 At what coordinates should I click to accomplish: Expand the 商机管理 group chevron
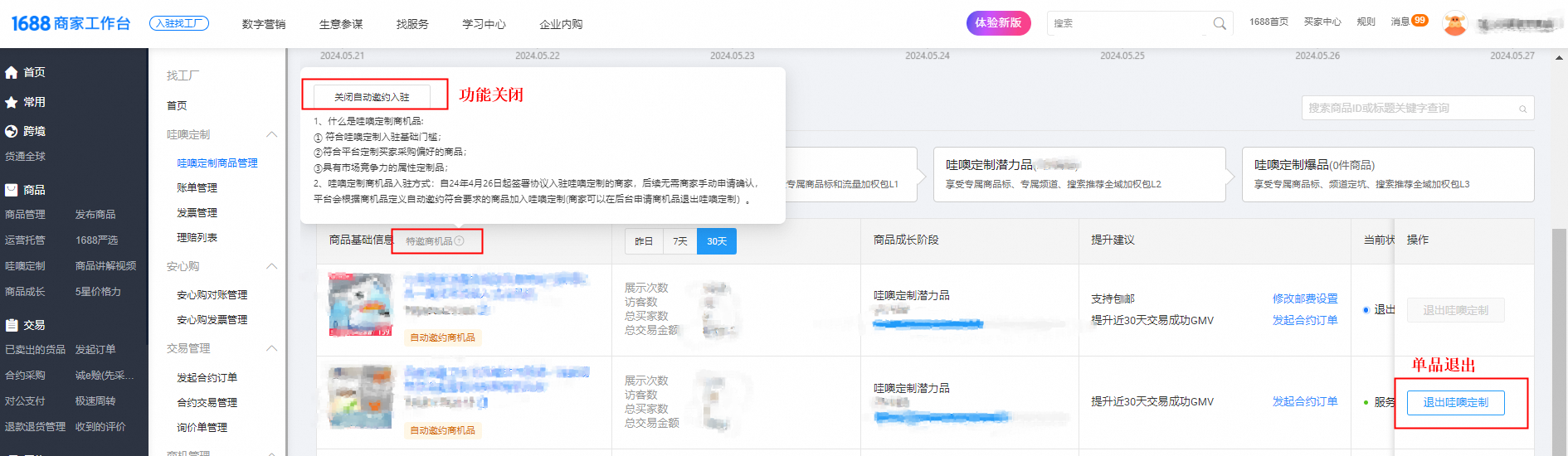[271, 453]
